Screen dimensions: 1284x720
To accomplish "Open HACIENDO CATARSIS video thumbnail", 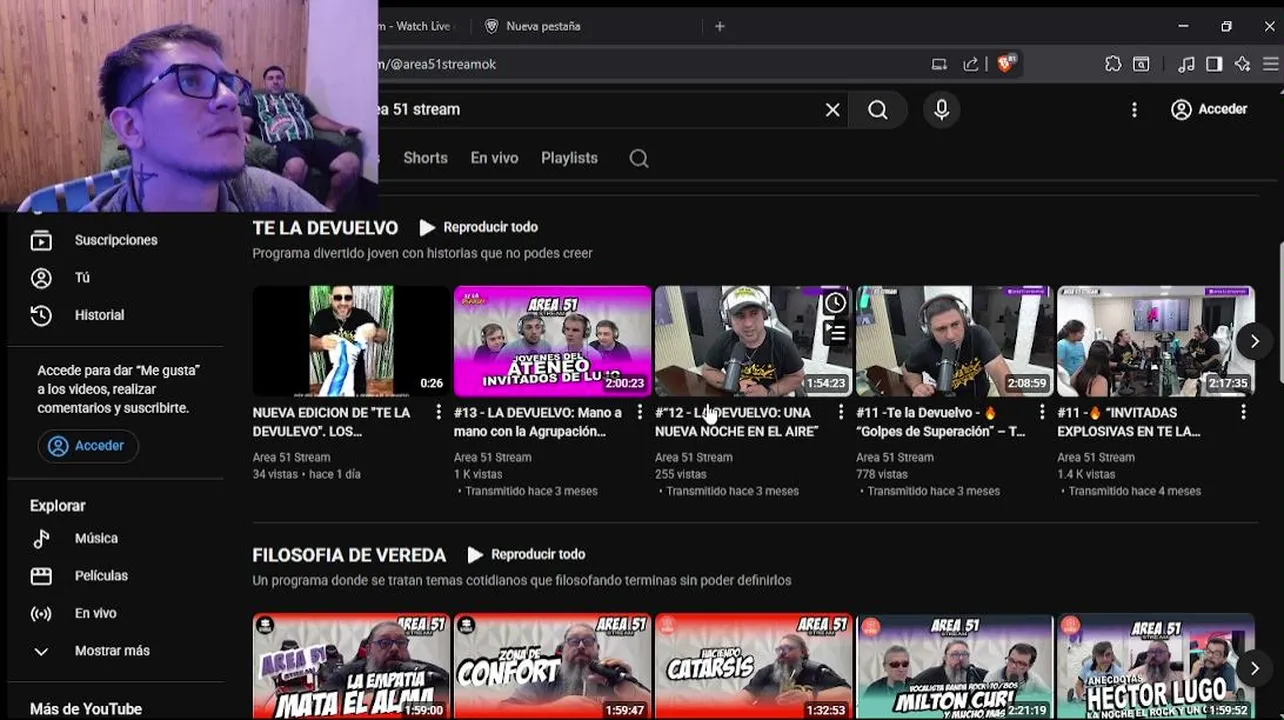I will 753,666.
